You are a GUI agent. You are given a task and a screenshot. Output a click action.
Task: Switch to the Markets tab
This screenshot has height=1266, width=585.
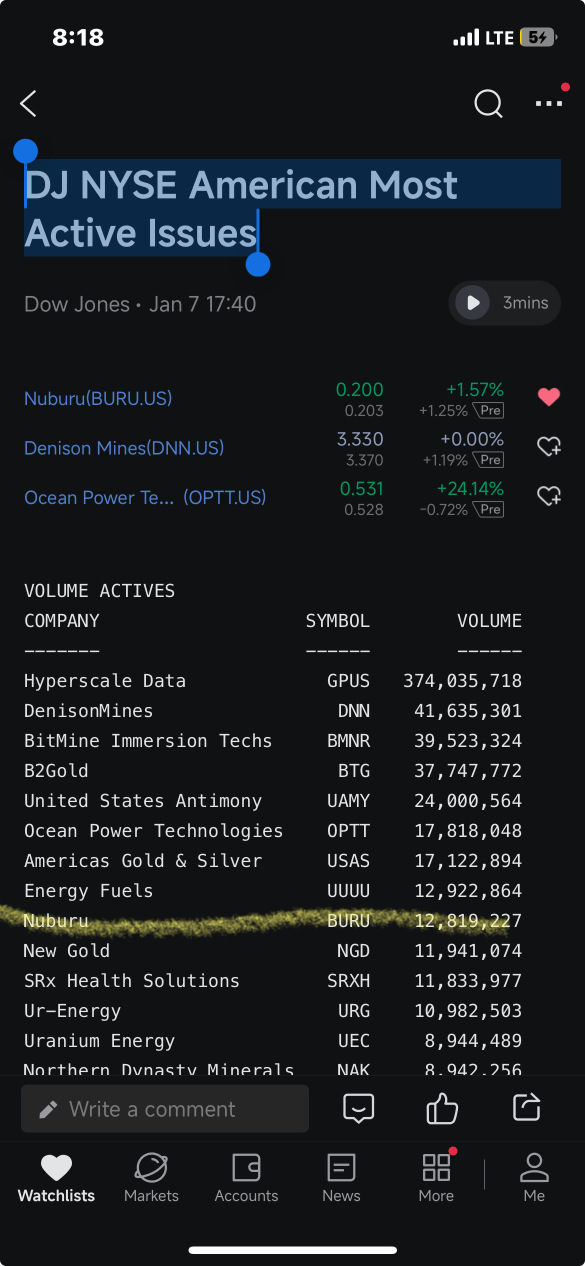(151, 1178)
